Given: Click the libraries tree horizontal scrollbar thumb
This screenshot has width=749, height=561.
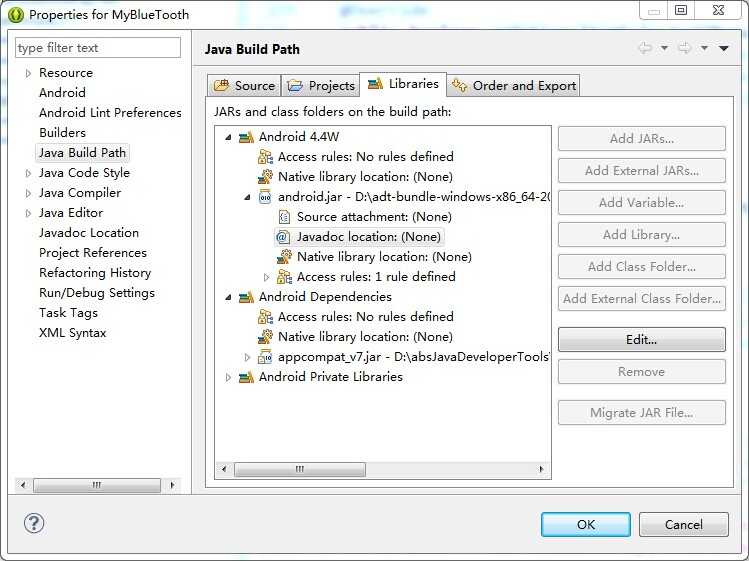Looking at the screenshot, I should coord(300,469).
